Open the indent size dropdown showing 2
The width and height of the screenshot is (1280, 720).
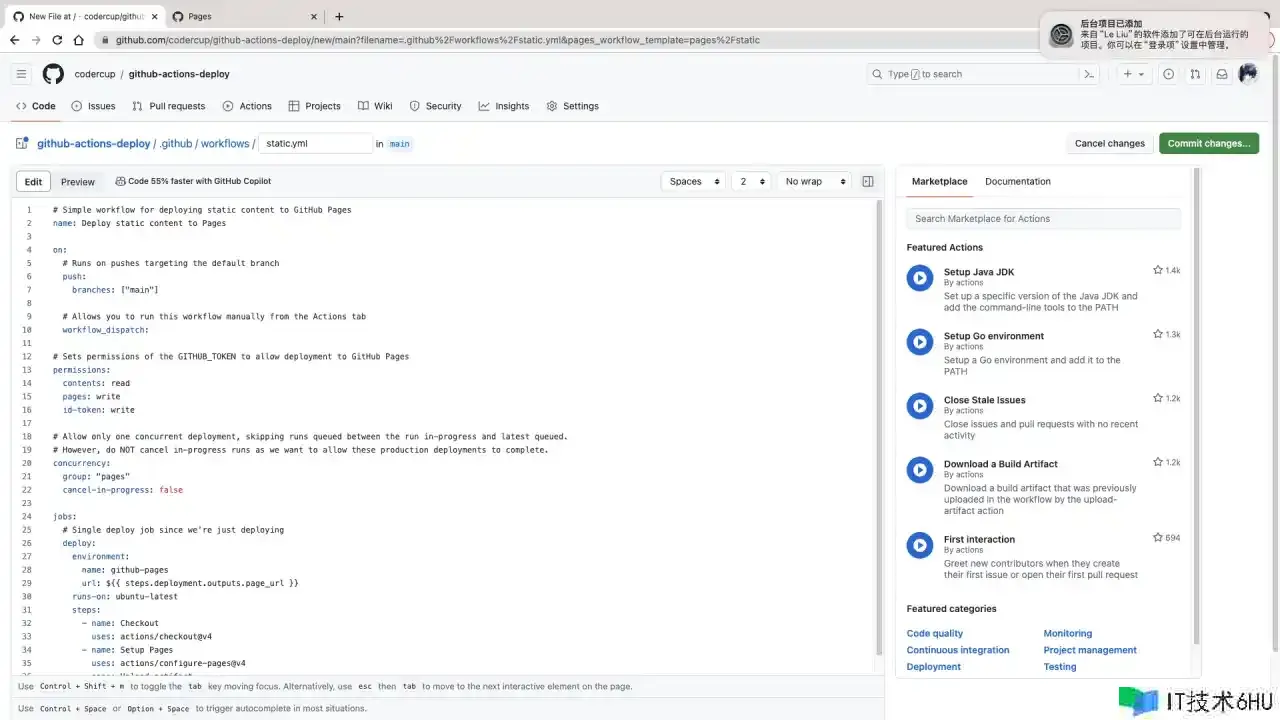click(x=752, y=182)
